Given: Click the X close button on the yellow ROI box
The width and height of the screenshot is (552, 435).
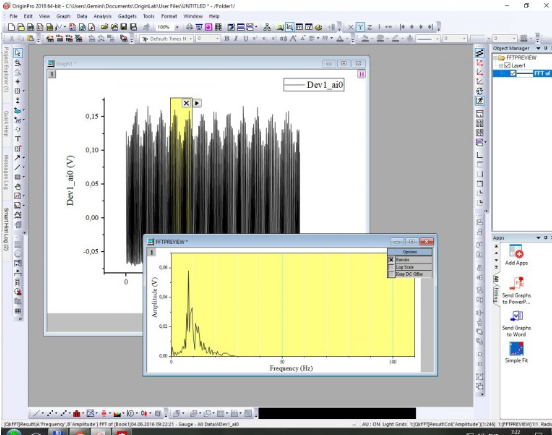Looking at the screenshot, I should point(186,103).
